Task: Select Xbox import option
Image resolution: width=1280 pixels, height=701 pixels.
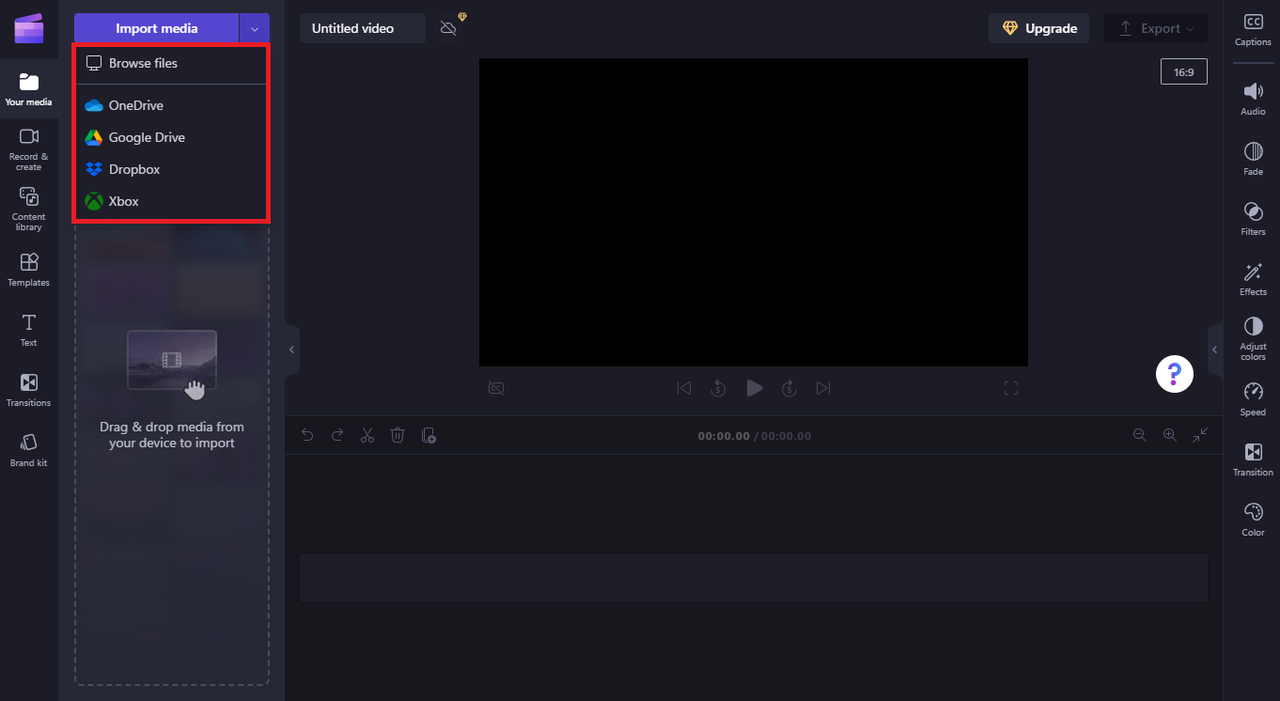Action: [171, 201]
